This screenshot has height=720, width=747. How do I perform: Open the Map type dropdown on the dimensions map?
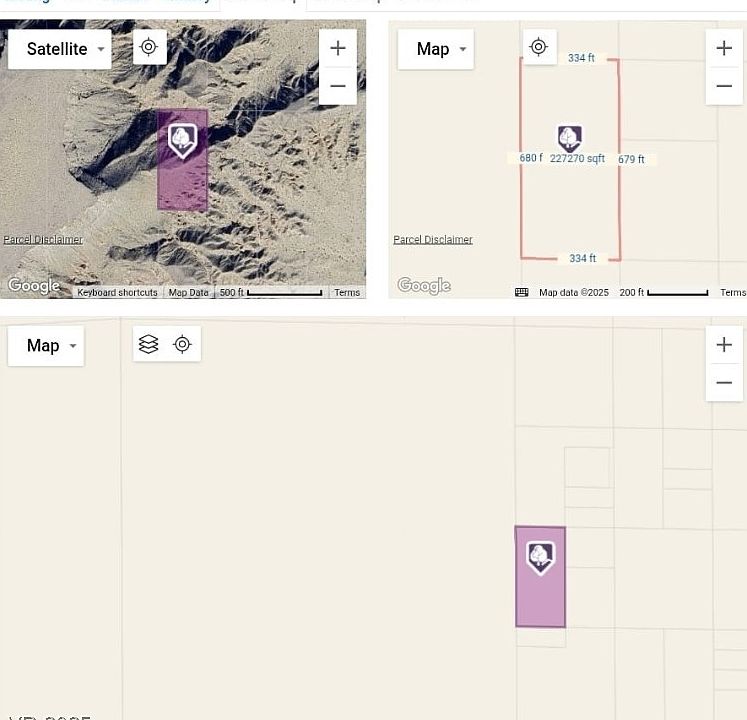coord(435,49)
